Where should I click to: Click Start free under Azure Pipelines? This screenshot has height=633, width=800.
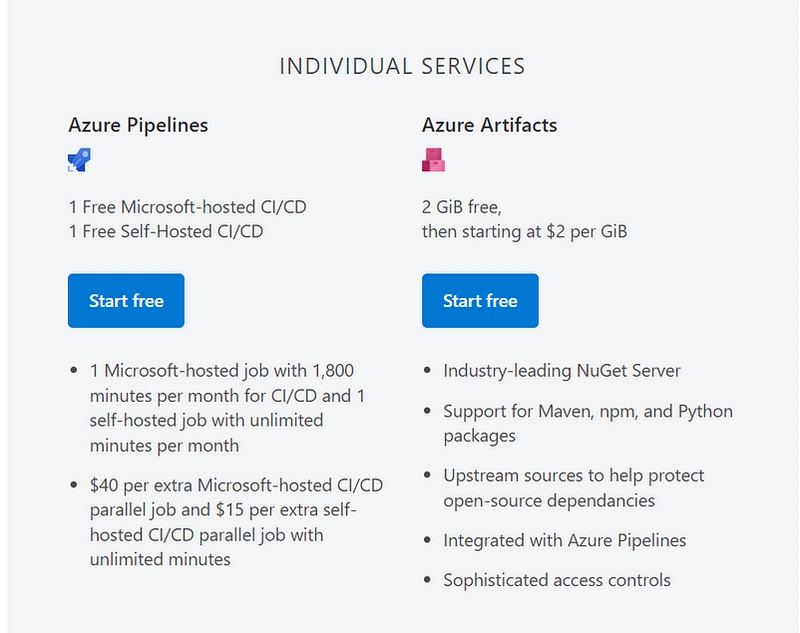pyautogui.click(x=126, y=300)
